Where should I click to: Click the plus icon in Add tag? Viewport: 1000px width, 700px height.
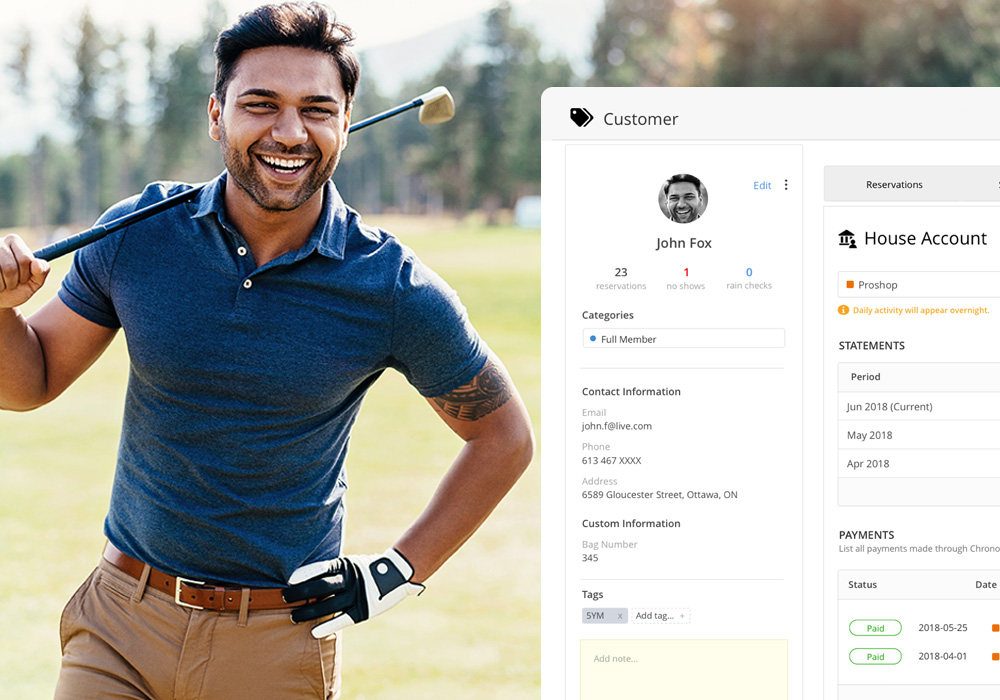tap(682, 616)
